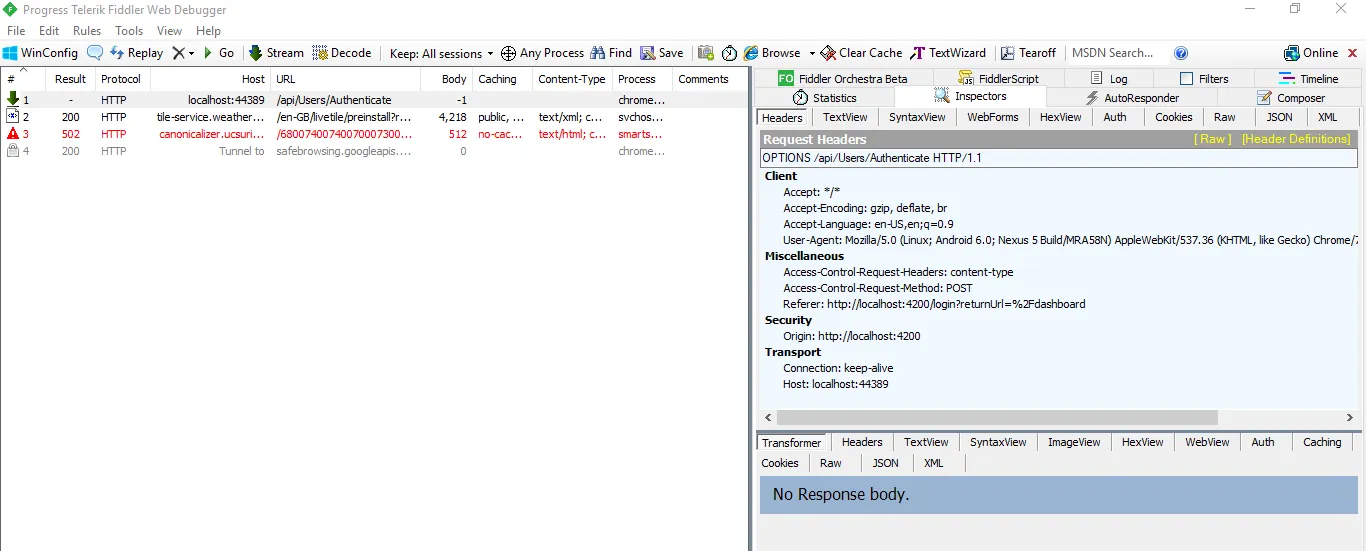
Task: Open the Tools menu
Action: tap(129, 31)
